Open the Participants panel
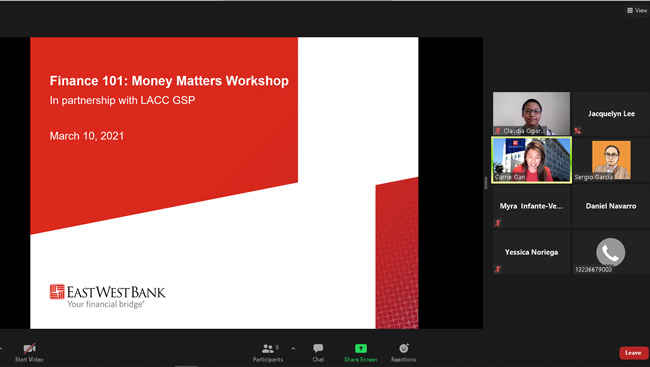The image size is (650, 367). coord(268,353)
